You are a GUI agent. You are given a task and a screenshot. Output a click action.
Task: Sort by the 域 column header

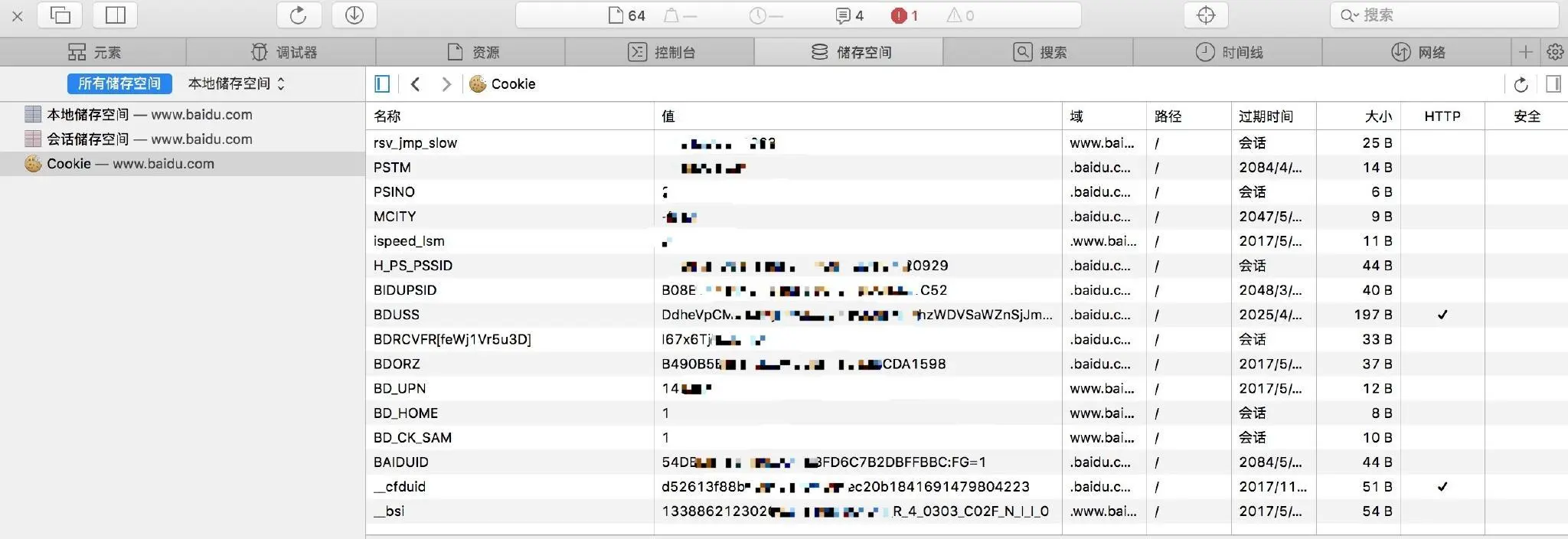1105,116
